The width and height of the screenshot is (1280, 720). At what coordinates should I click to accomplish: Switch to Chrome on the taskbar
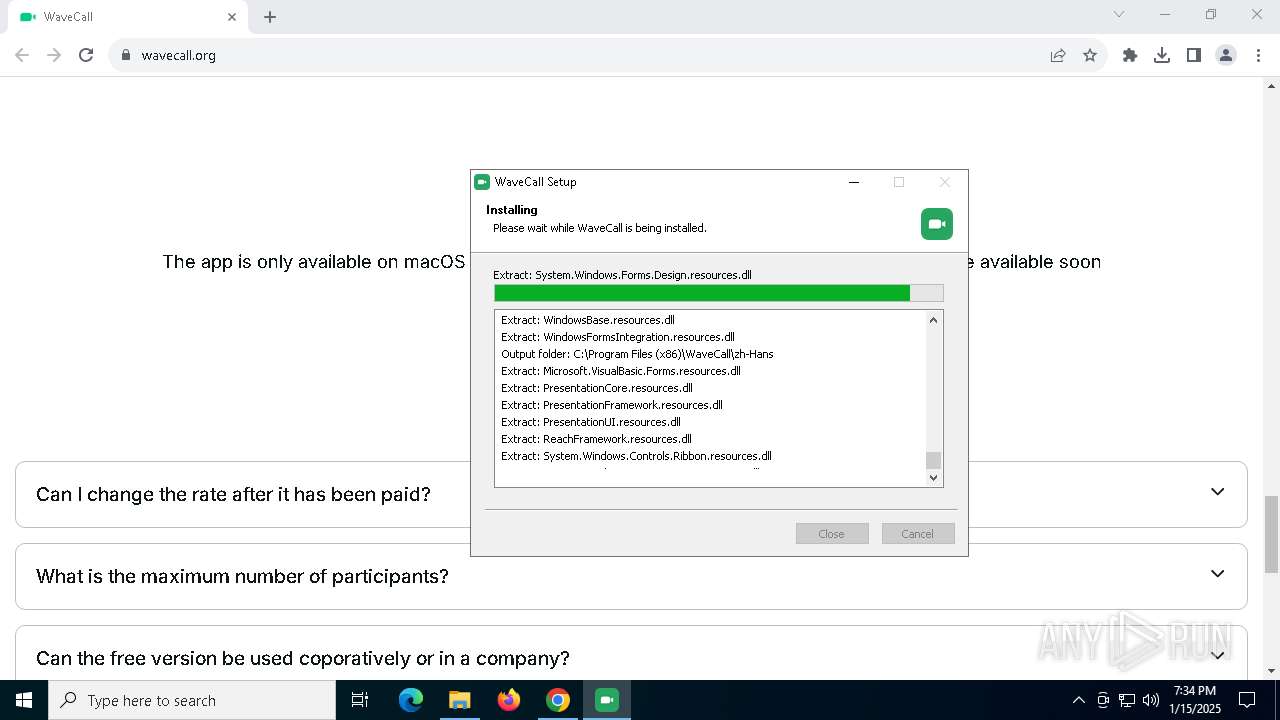click(558, 700)
